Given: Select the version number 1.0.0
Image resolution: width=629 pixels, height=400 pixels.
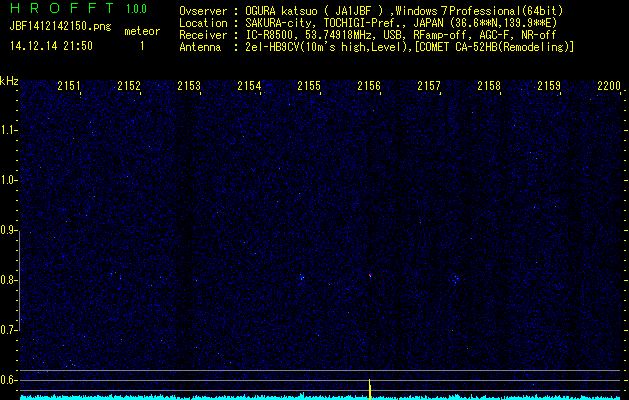Looking at the screenshot, I should (136, 9).
